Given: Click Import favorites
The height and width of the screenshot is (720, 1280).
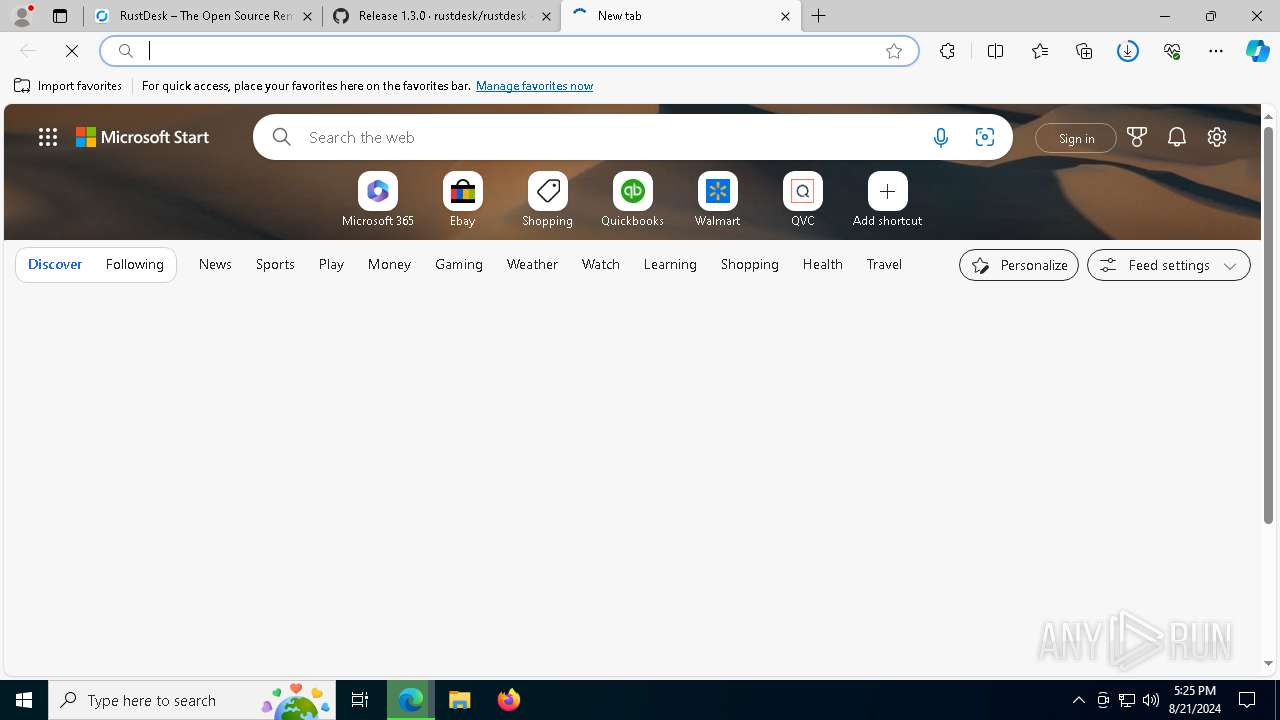Looking at the screenshot, I should click(68, 86).
